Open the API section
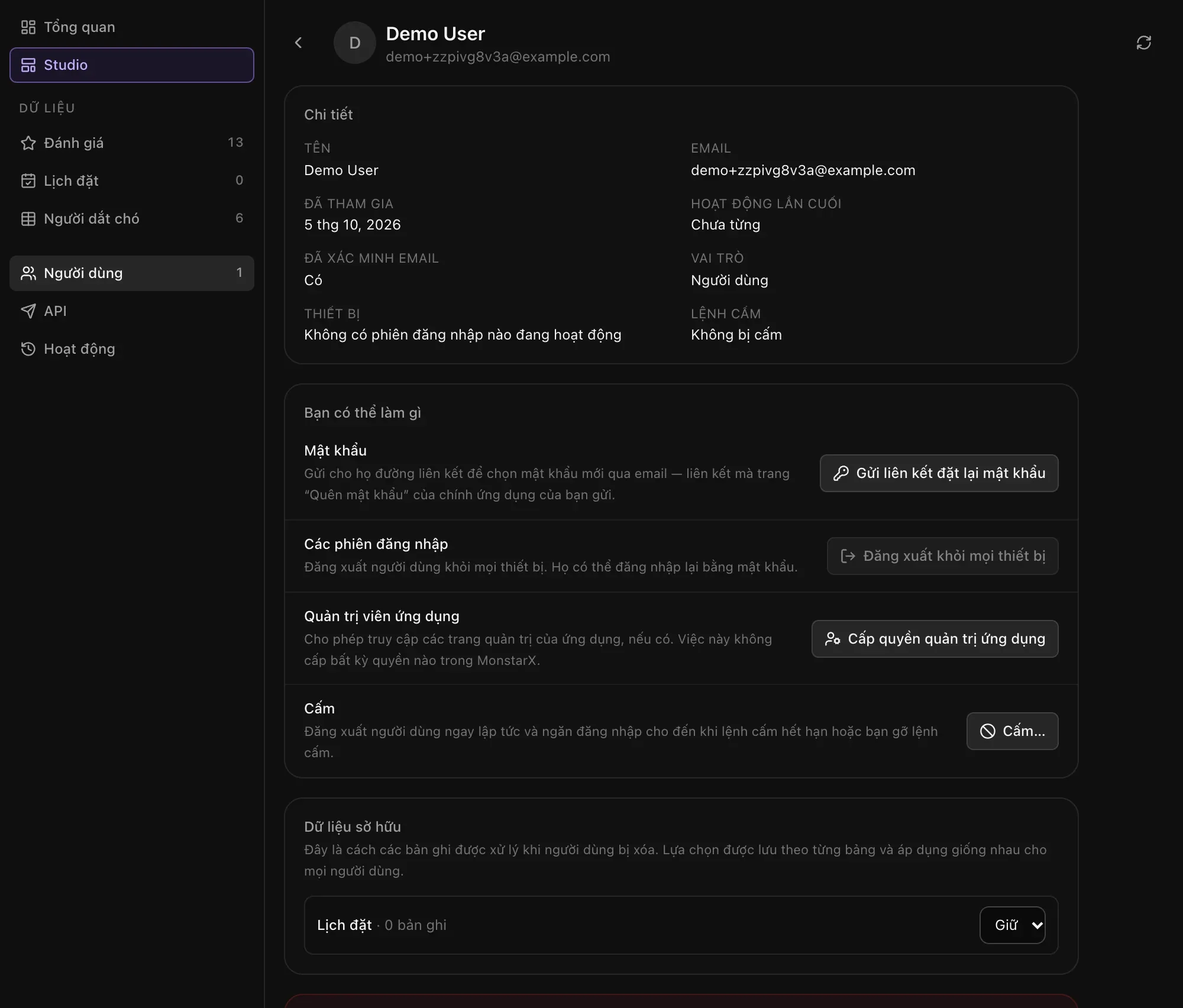The width and height of the screenshot is (1183, 1008). click(132, 311)
